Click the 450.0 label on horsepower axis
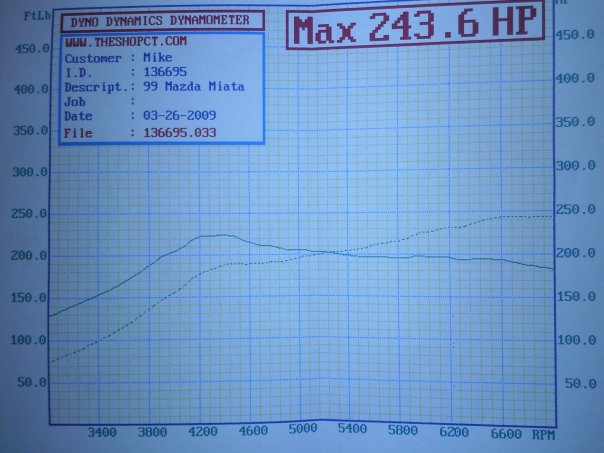Screen dimensions: 604x453 pyautogui.click(x=575, y=35)
